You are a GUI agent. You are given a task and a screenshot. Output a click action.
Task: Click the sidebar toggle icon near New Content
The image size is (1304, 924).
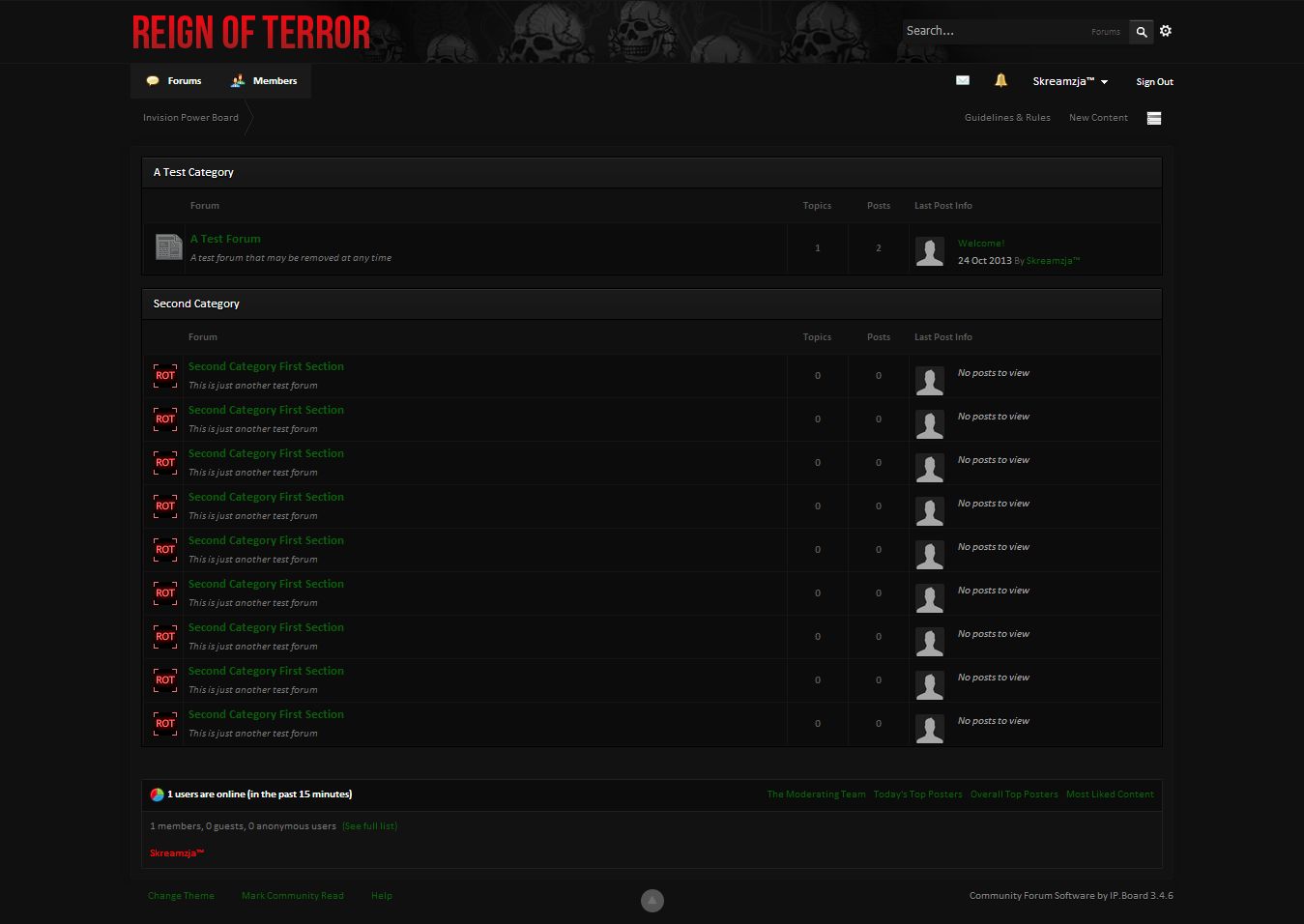(x=1153, y=118)
